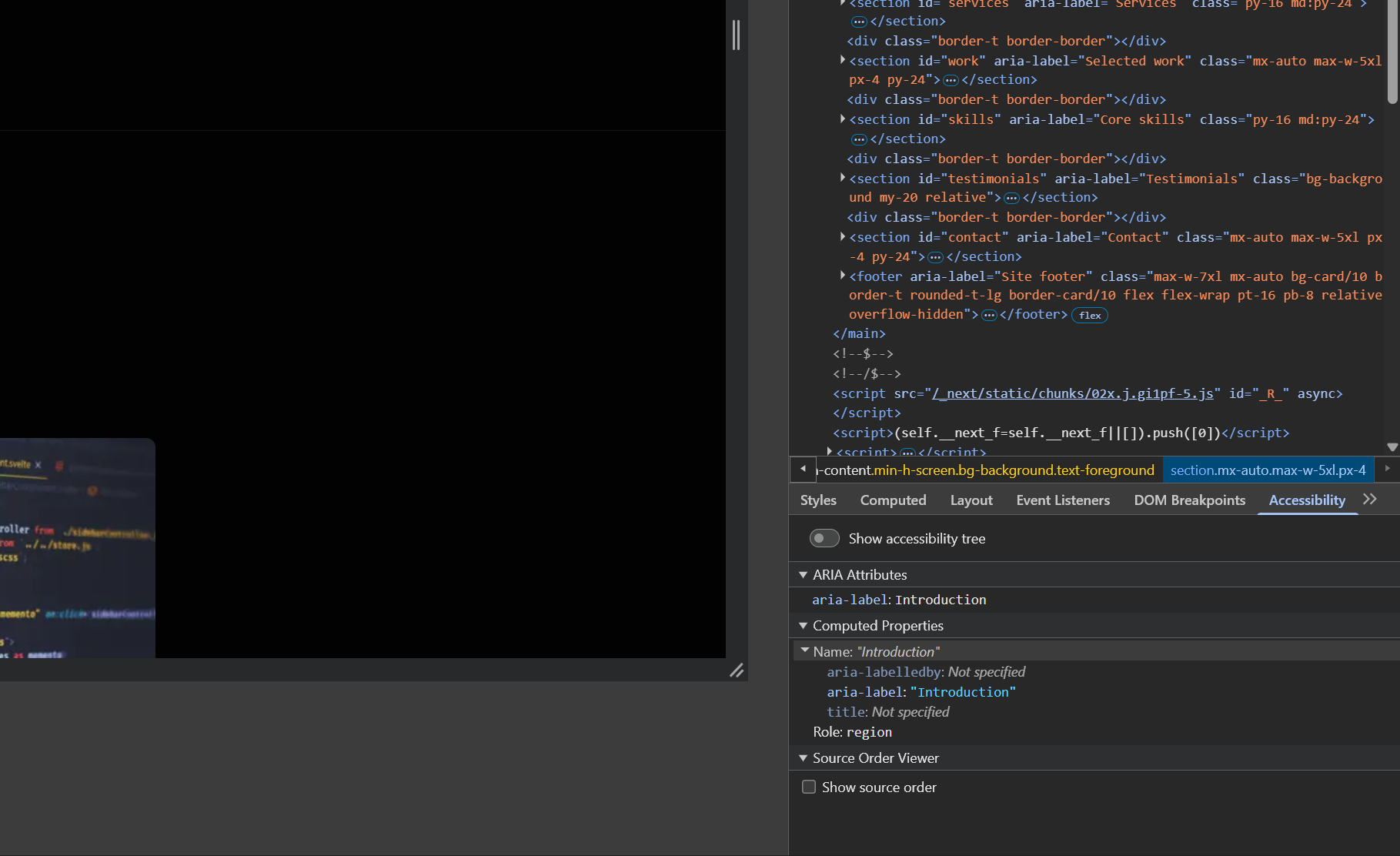Select the Accessibility tab

(1307, 500)
